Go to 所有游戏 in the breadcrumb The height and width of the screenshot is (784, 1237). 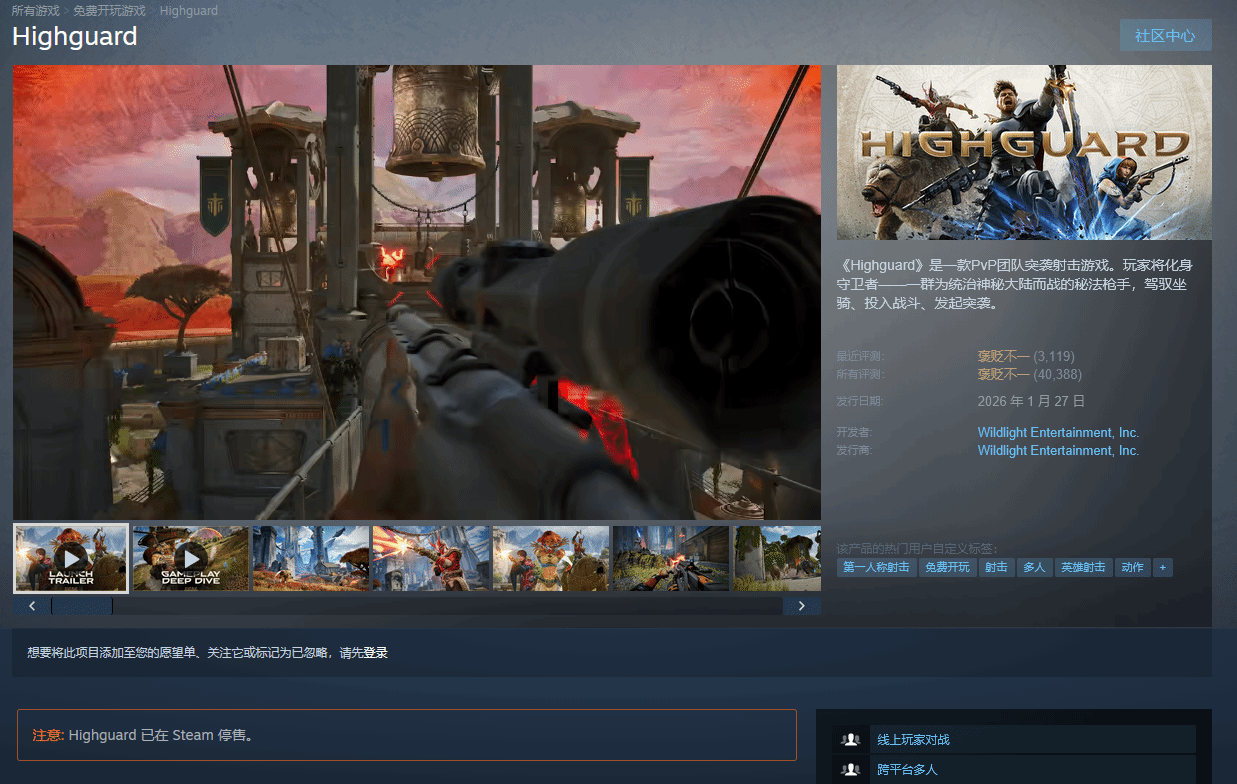(35, 11)
